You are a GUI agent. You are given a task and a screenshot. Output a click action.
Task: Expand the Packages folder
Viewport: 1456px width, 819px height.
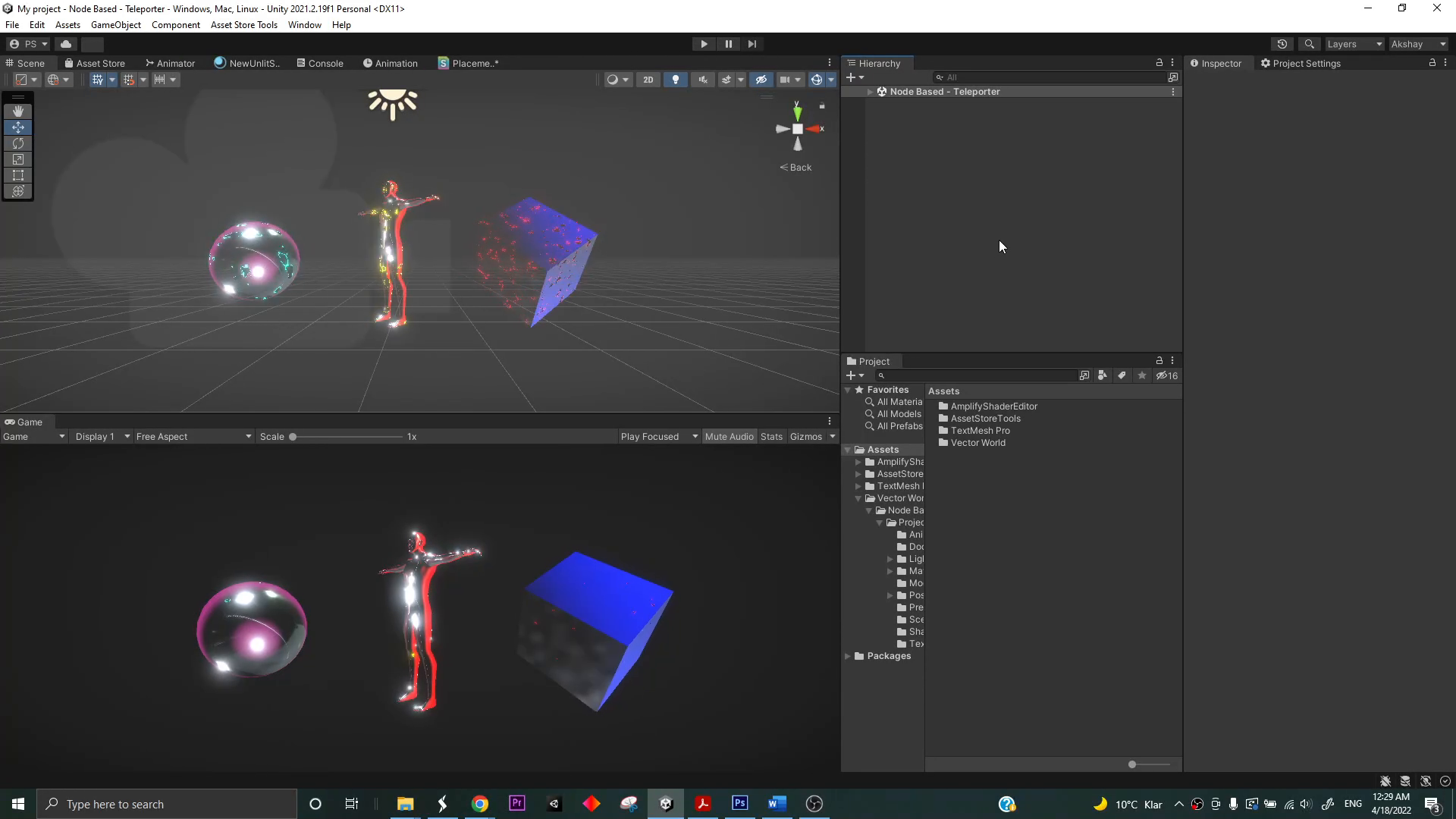click(848, 656)
